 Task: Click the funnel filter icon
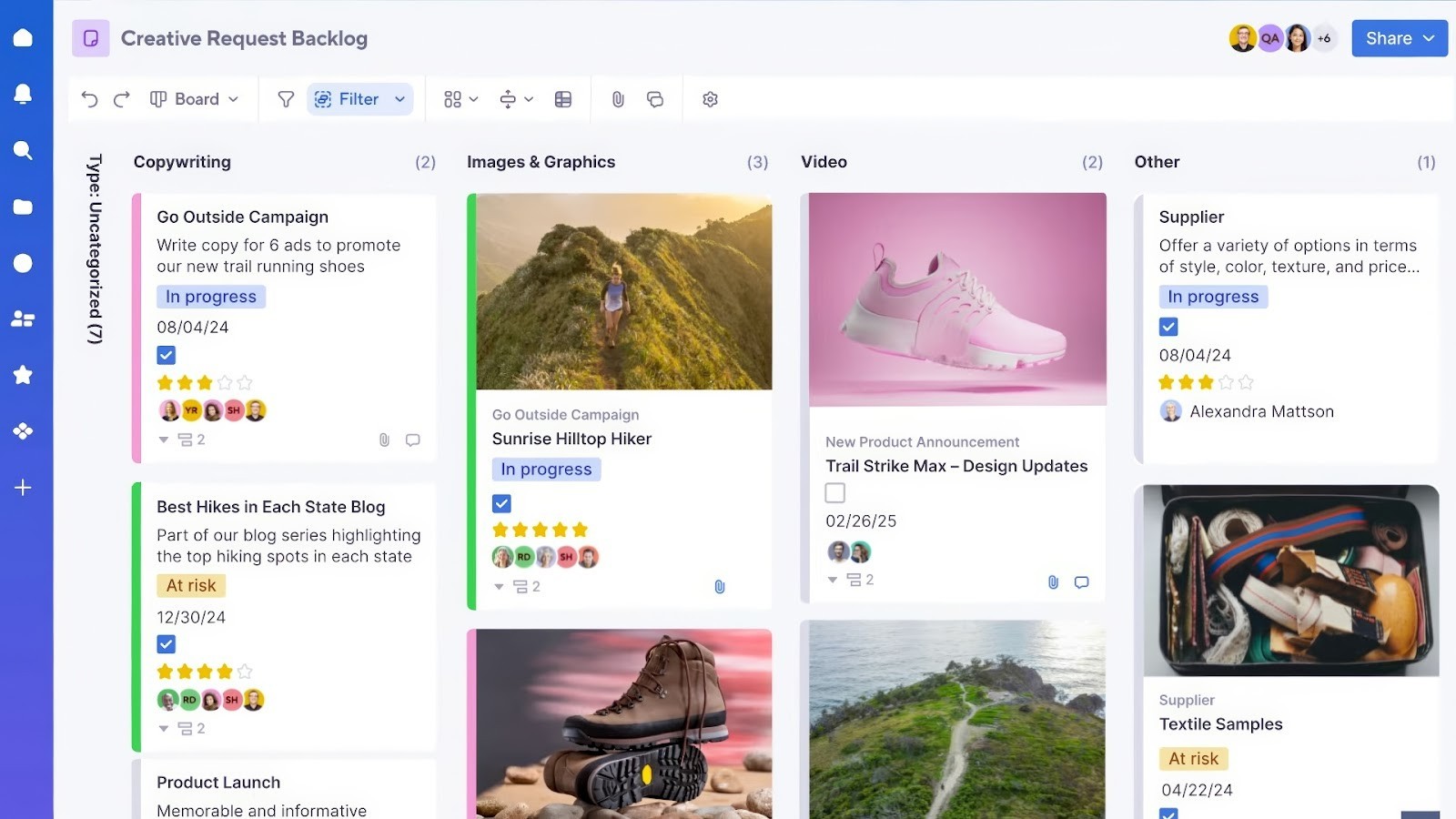pos(285,99)
